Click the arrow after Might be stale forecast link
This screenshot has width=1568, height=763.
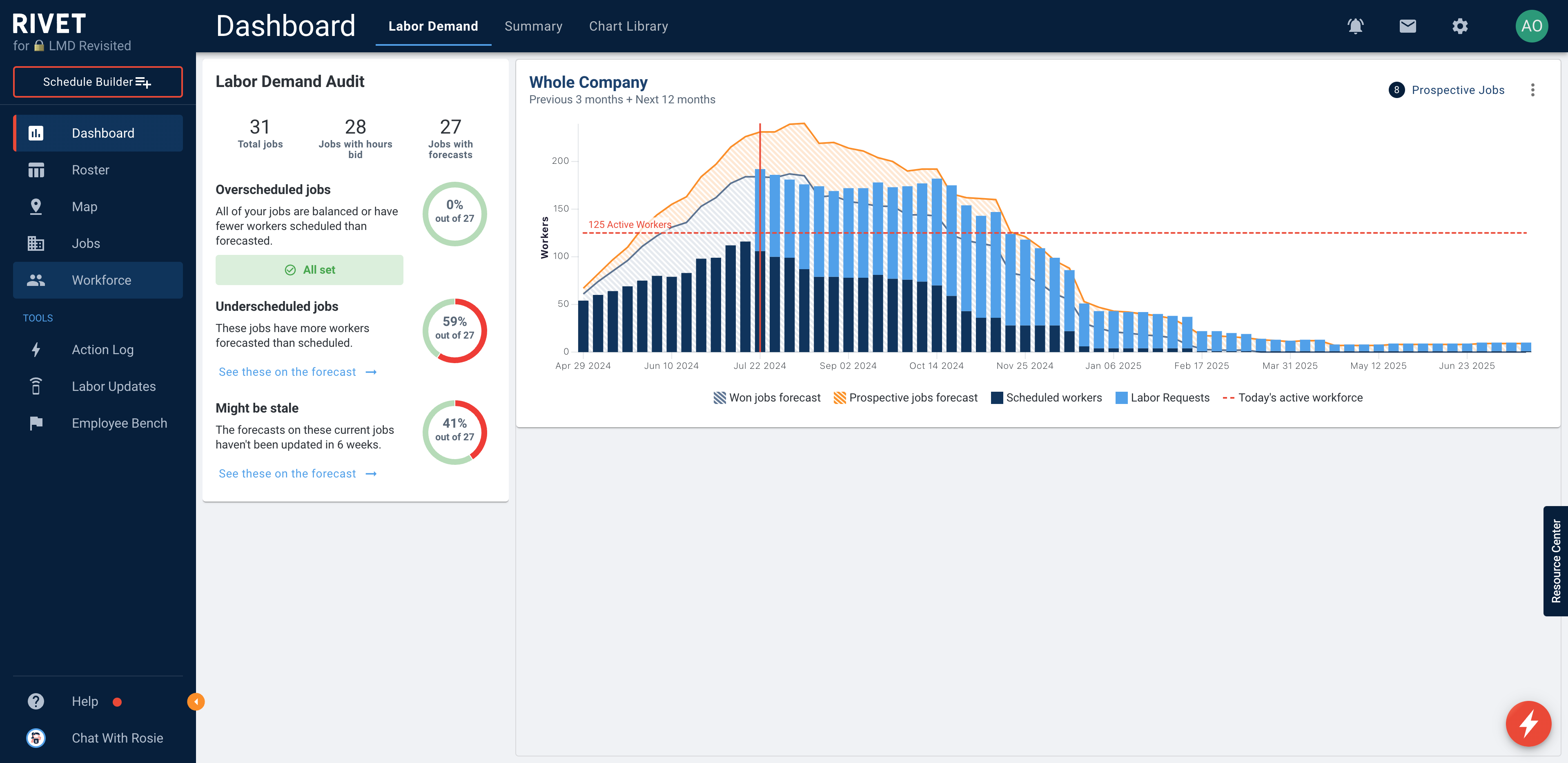click(371, 474)
